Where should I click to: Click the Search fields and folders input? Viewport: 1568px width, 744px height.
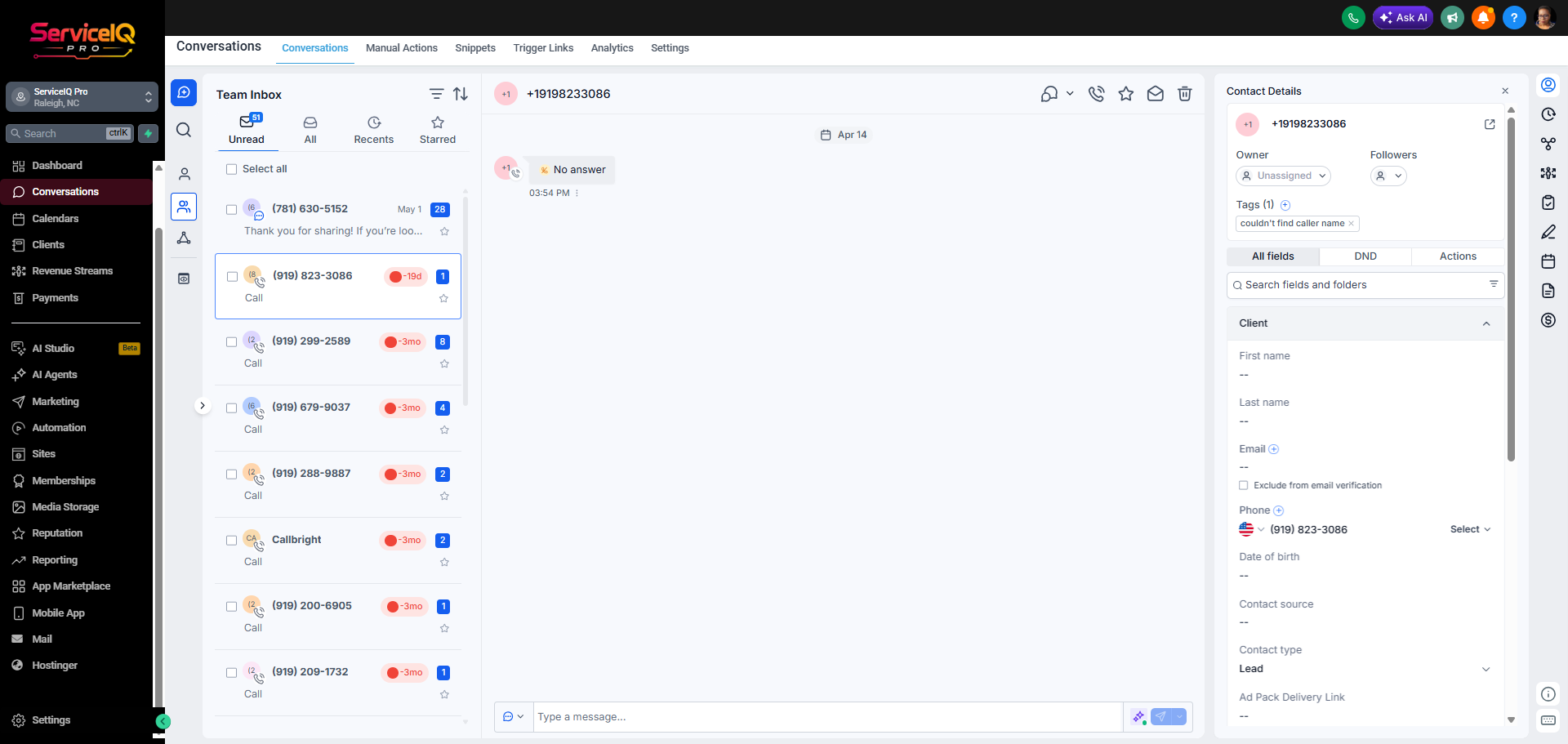point(1365,285)
